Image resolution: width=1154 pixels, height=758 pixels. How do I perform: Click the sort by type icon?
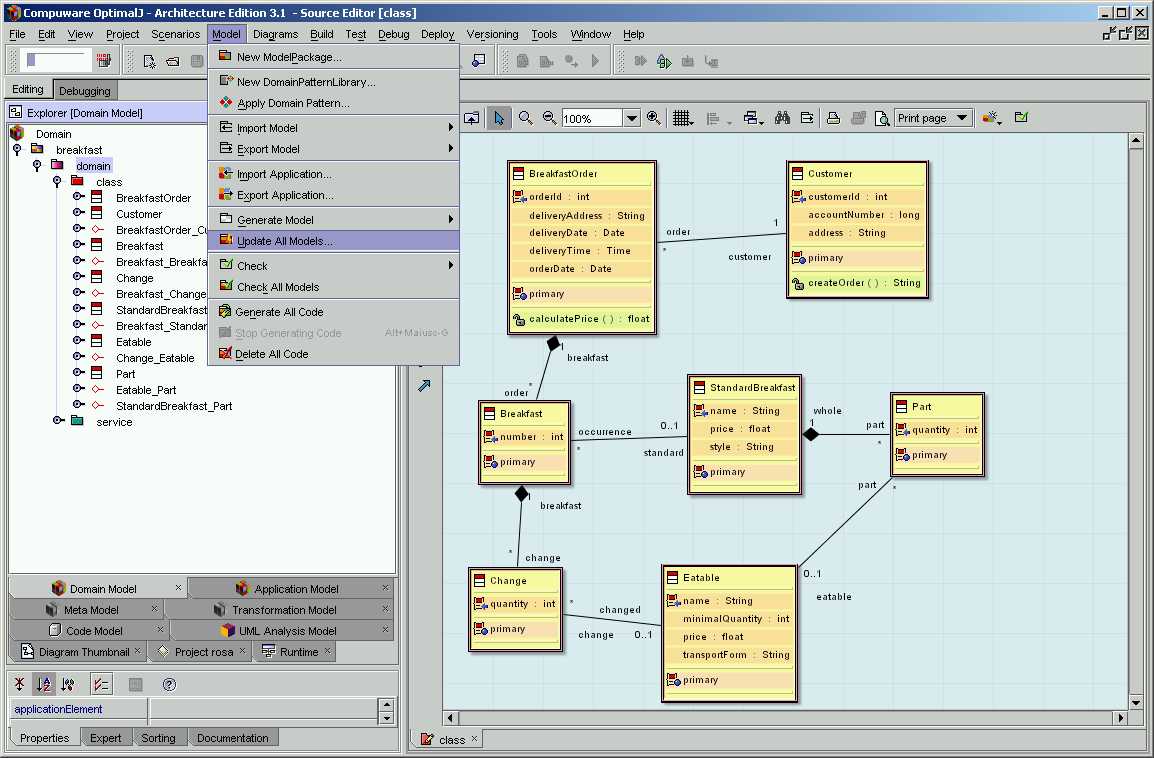point(68,684)
